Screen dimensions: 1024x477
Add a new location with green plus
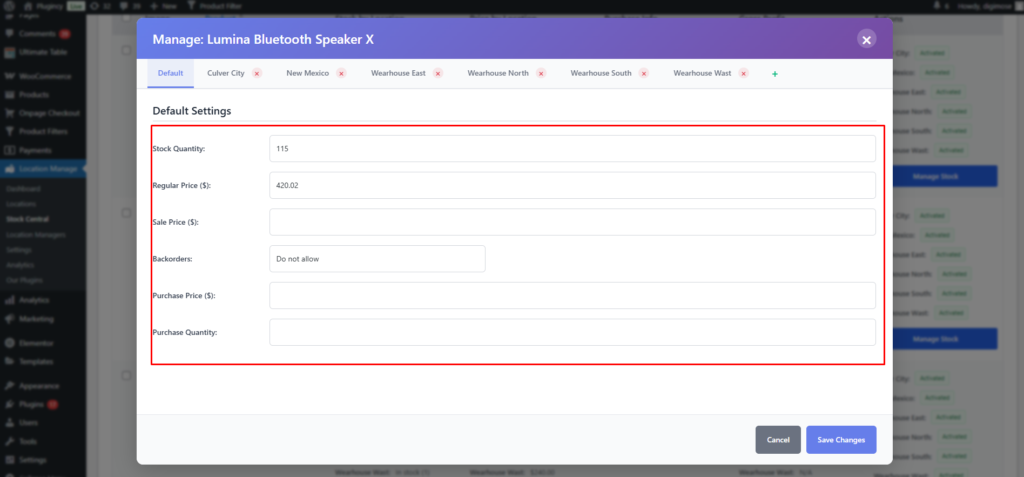775,74
